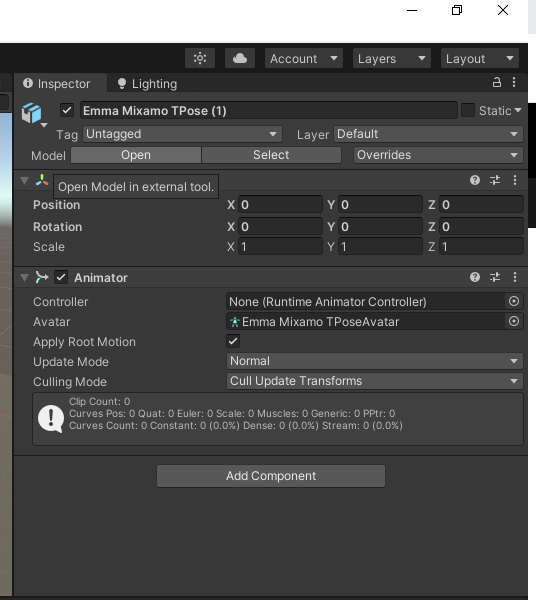Open the Layer dropdown showing Default
This screenshot has width=536, height=600.
tap(428, 134)
